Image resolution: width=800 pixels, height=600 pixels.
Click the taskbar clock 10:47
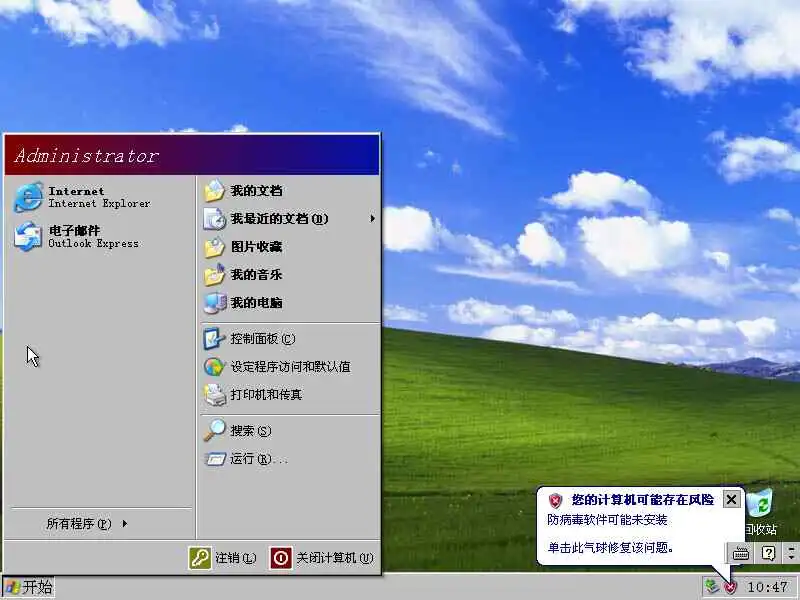click(768, 587)
